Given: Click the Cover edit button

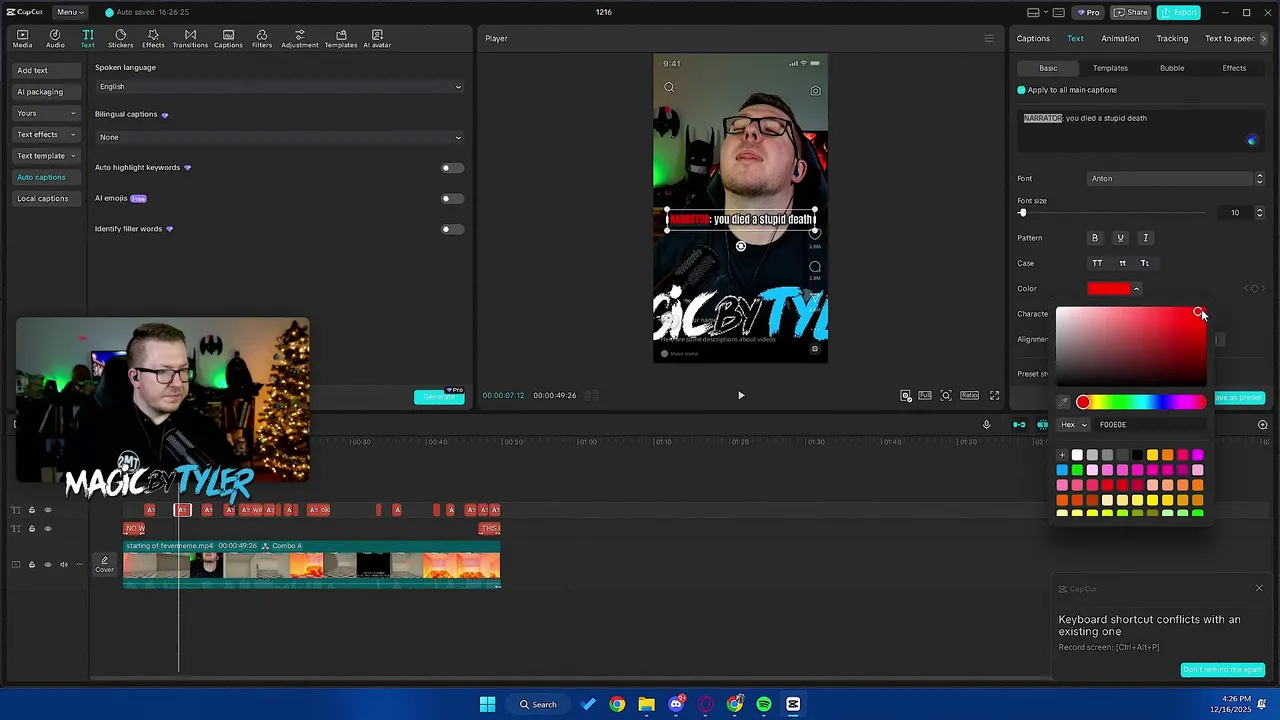Looking at the screenshot, I should click(104, 564).
